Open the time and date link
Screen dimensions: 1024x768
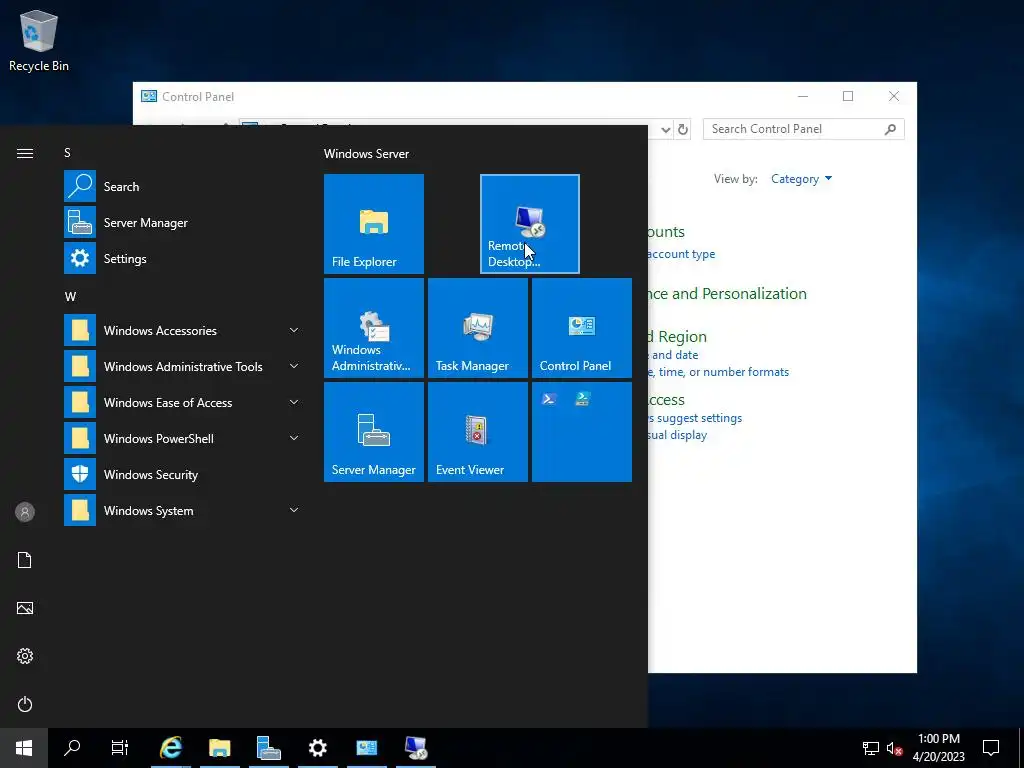pos(673,355)
